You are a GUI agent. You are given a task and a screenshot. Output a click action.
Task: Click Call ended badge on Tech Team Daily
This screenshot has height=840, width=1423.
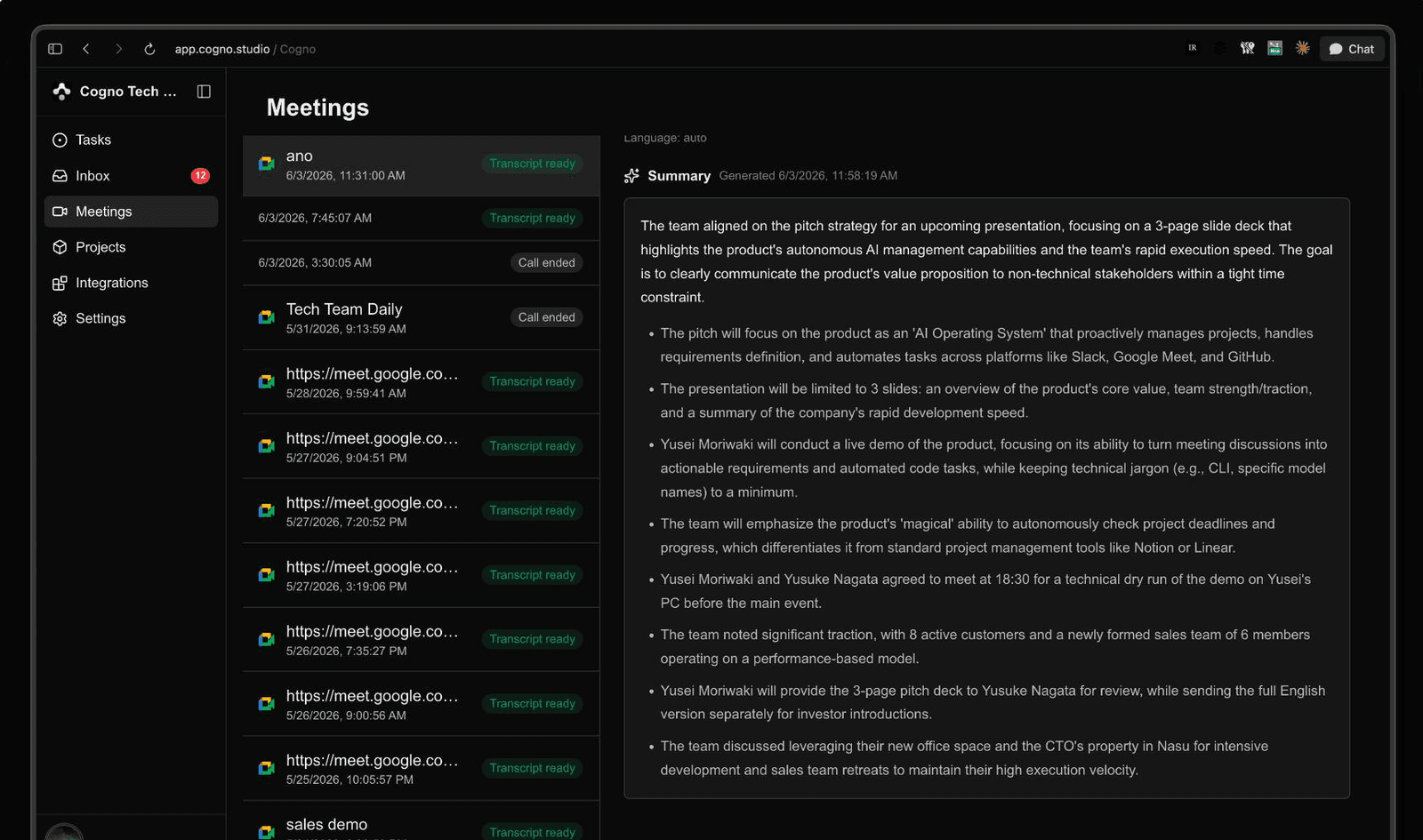coord(546,317)
